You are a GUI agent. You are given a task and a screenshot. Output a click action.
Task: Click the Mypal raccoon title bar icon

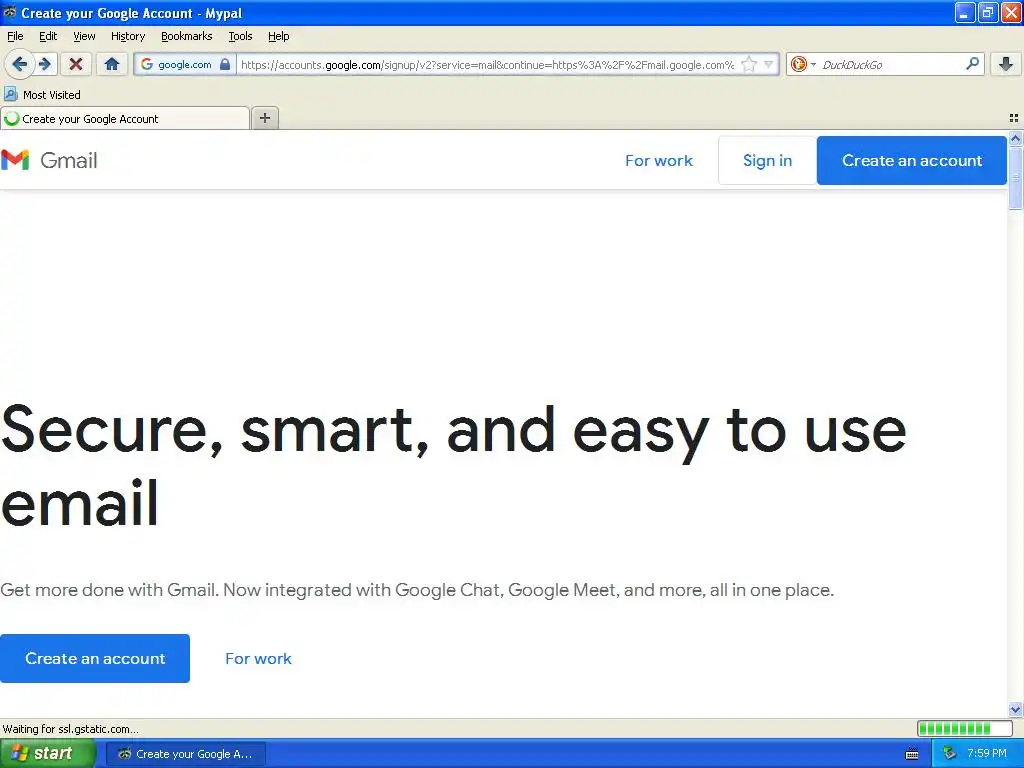[x=10, y=12]
